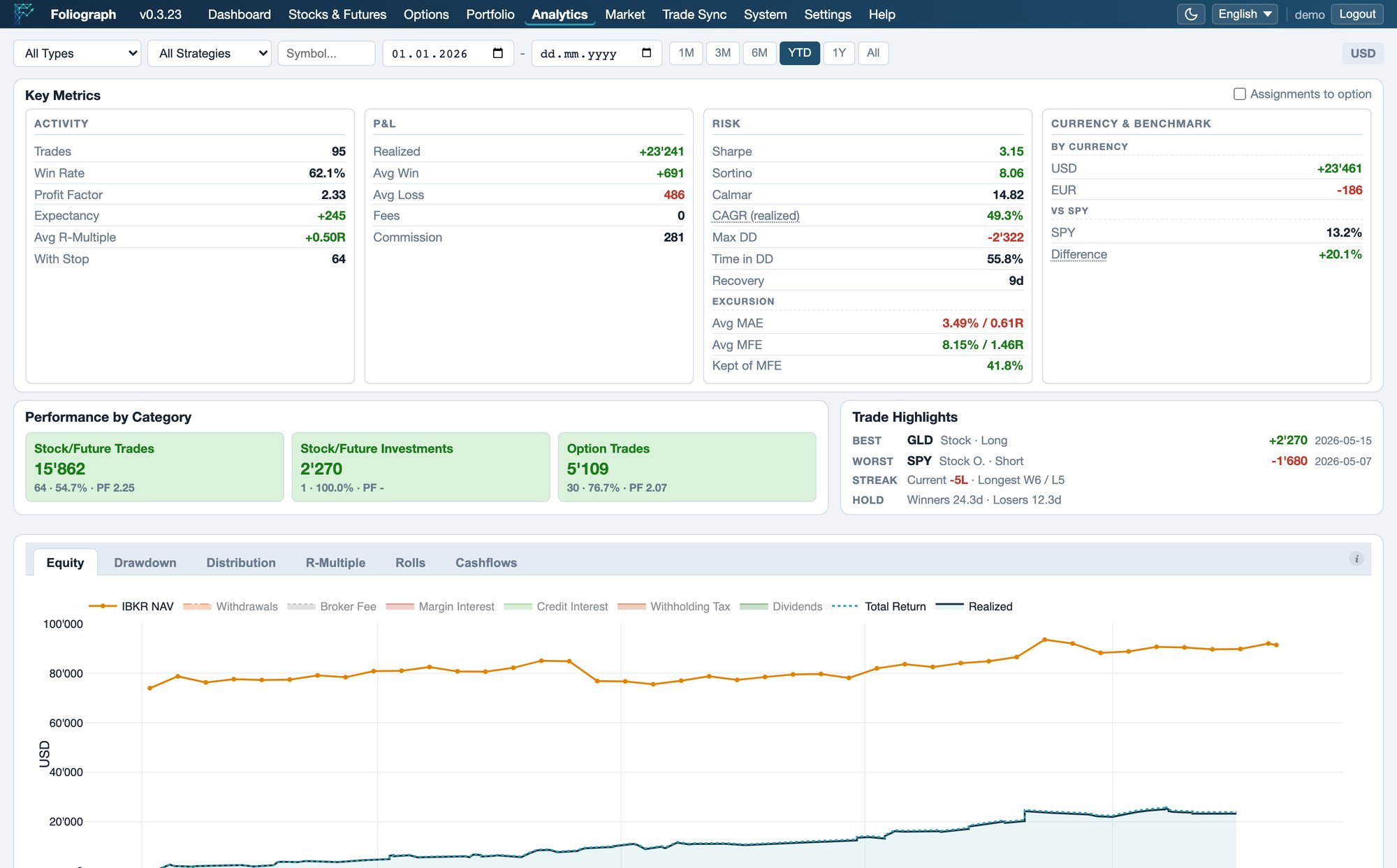The width and height of the screenshot is (1397, 868).
Task: Open start date calendar picker icon
Action: [497, 53]
